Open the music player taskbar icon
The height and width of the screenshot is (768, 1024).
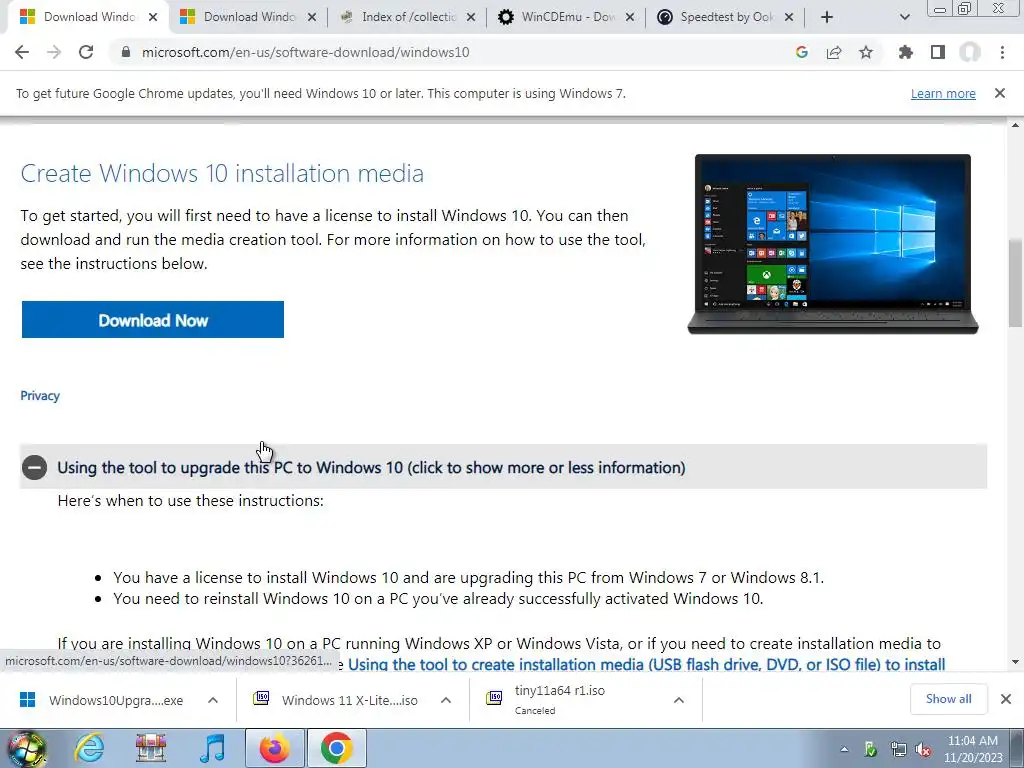click(212, 748)
